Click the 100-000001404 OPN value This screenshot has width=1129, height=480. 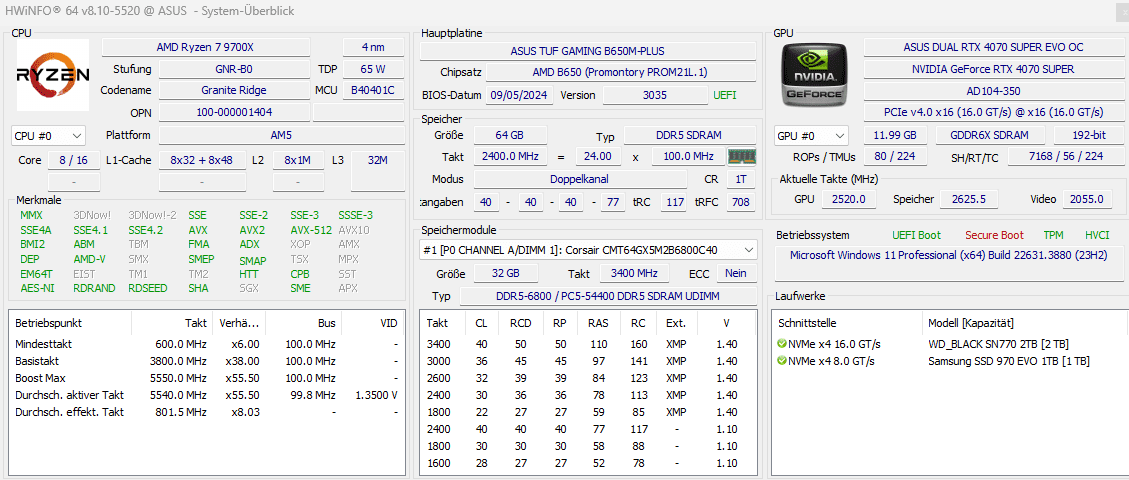[x=234, y=112]
